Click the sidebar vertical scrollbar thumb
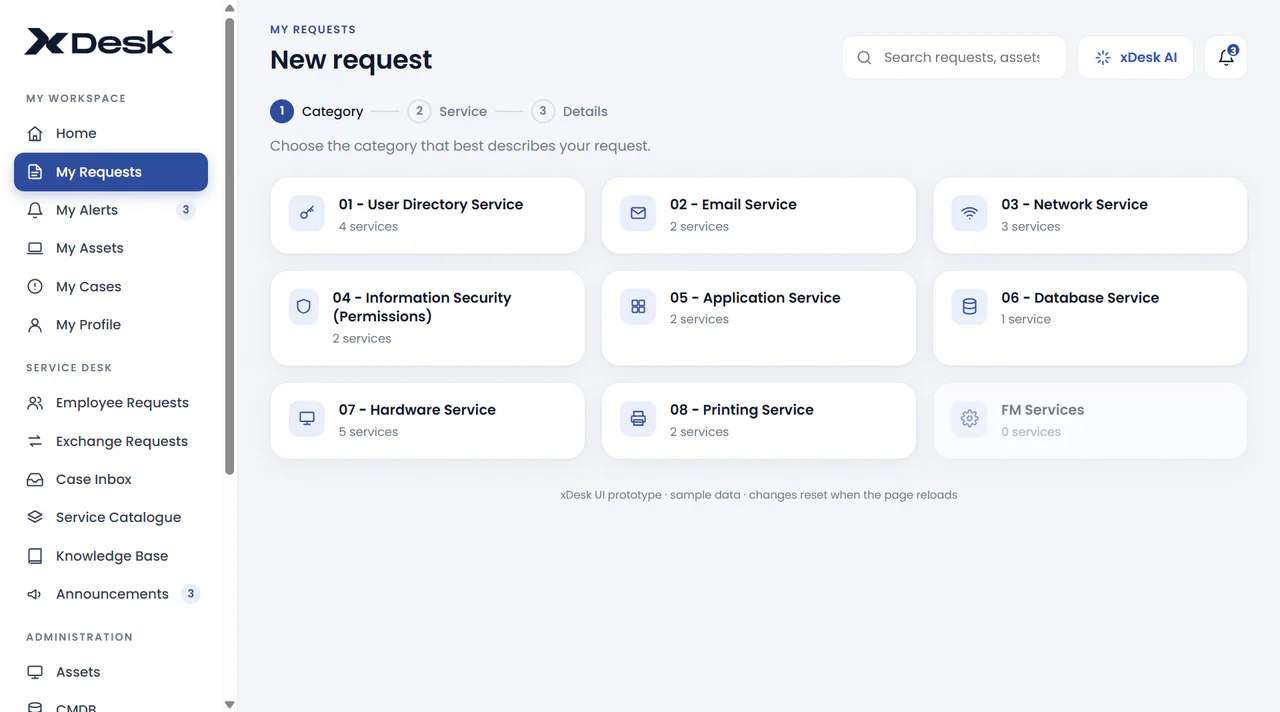Screen dimensions: 1280x712 230,245
